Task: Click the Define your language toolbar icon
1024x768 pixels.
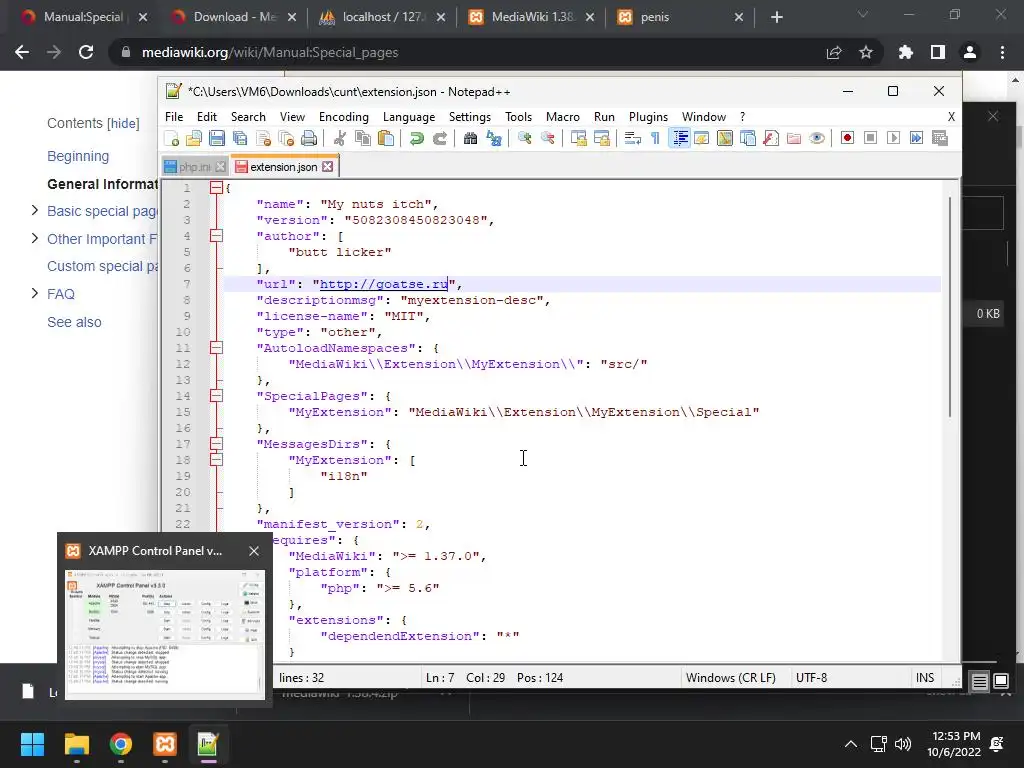Action: pyautogui.click(x=701, y=138)
